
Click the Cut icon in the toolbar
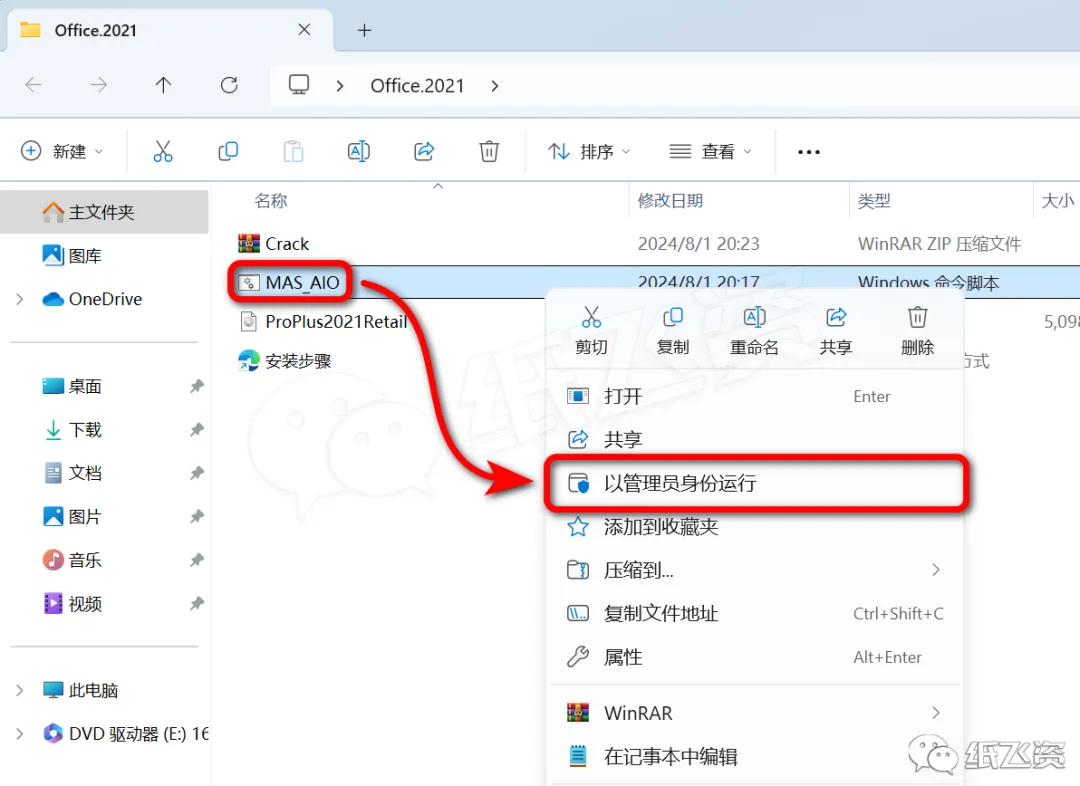[163, 151]
